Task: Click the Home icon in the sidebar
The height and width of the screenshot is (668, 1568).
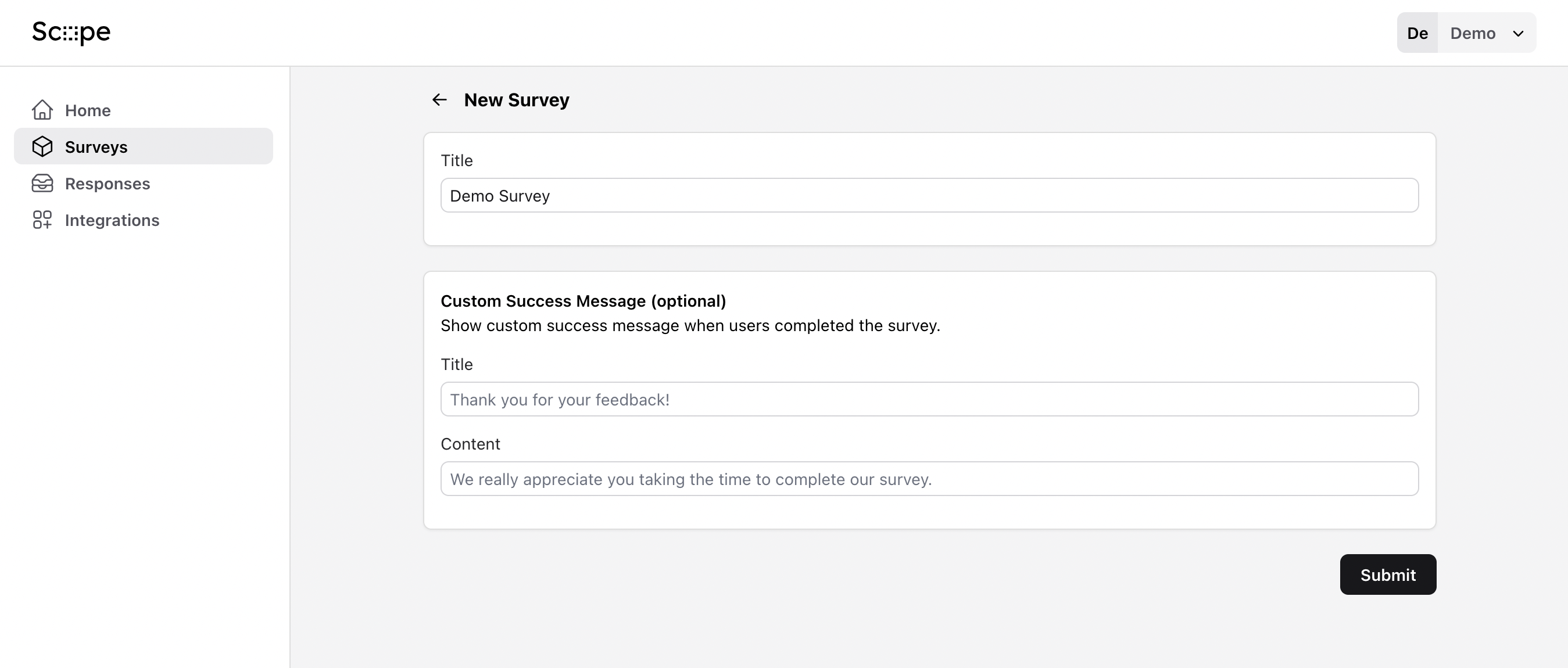Action: tap(42, 110)
